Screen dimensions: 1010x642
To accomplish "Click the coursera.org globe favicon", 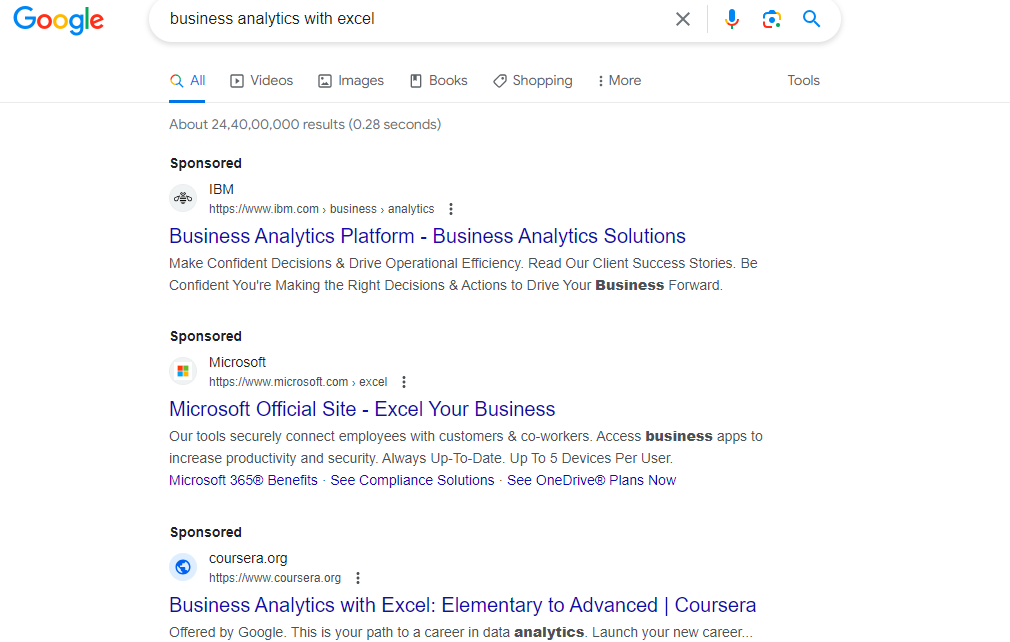I will tap(183, 567).
